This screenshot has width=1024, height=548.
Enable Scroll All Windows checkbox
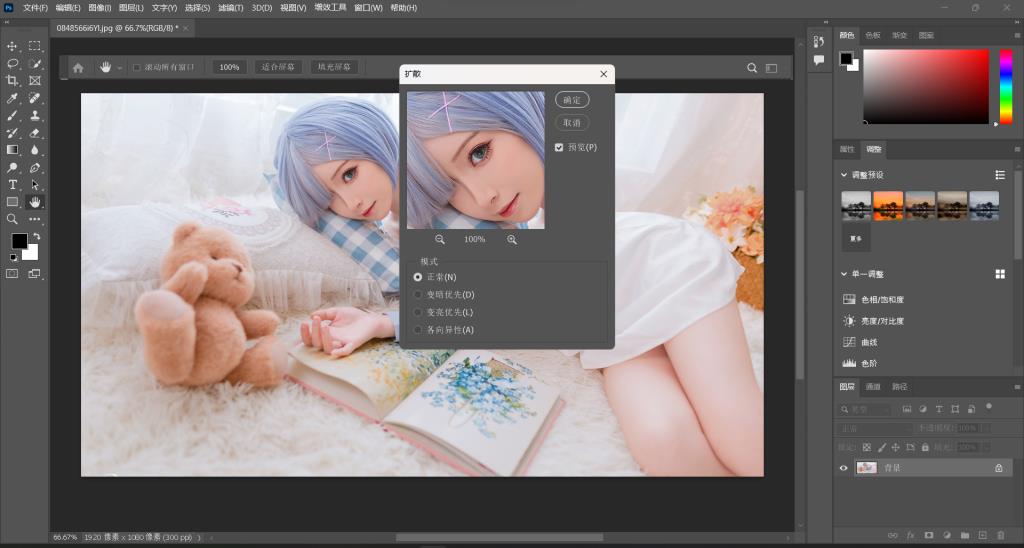[136, 67]
